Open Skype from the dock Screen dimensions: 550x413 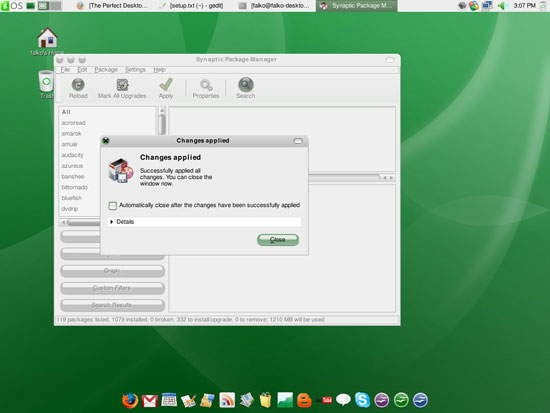(x=362, y=400)
